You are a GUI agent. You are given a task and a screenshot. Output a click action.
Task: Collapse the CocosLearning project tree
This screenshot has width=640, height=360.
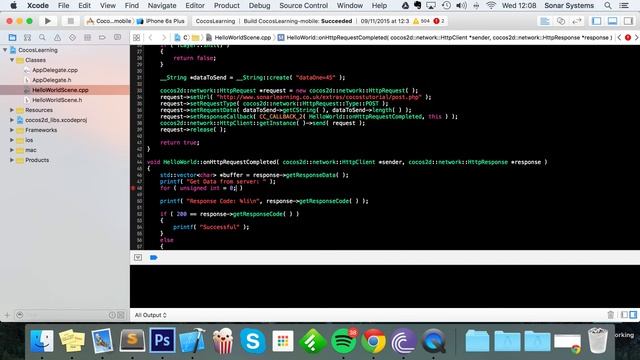coord(5,50)
